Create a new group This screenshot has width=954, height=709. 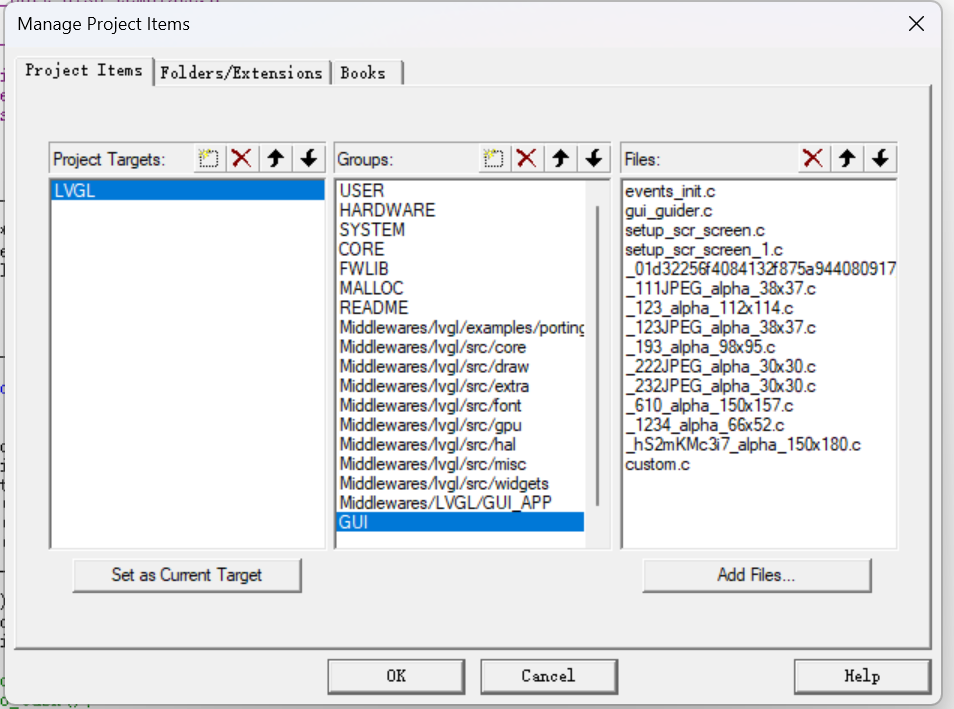[494, 158]
